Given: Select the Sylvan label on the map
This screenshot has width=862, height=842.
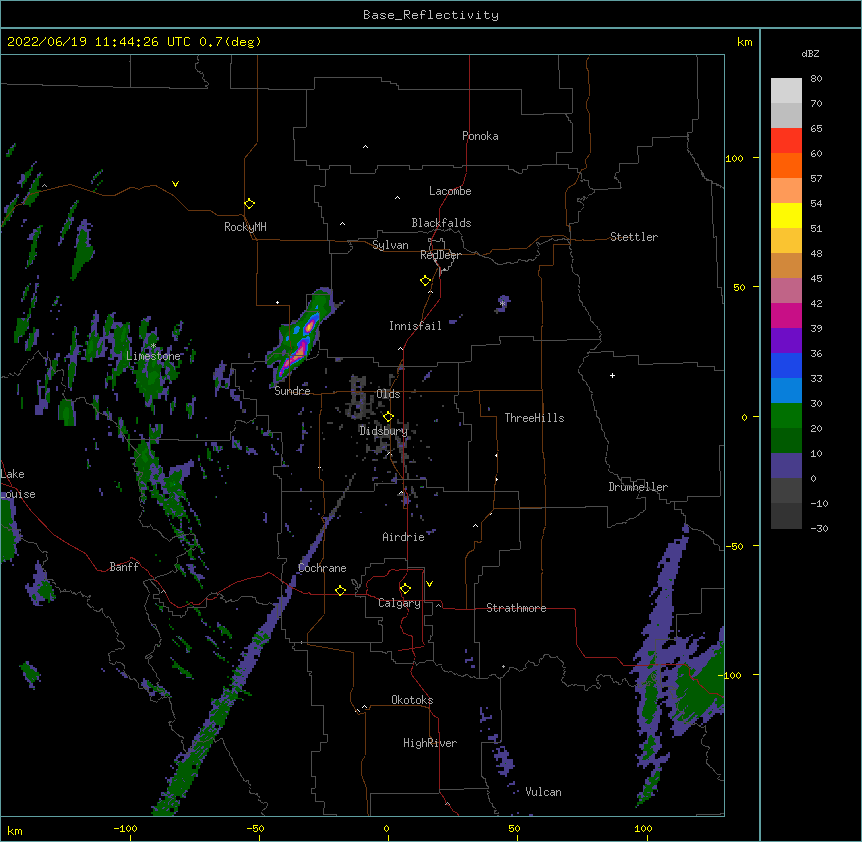Looking at the screenshot, I should 390,245.
